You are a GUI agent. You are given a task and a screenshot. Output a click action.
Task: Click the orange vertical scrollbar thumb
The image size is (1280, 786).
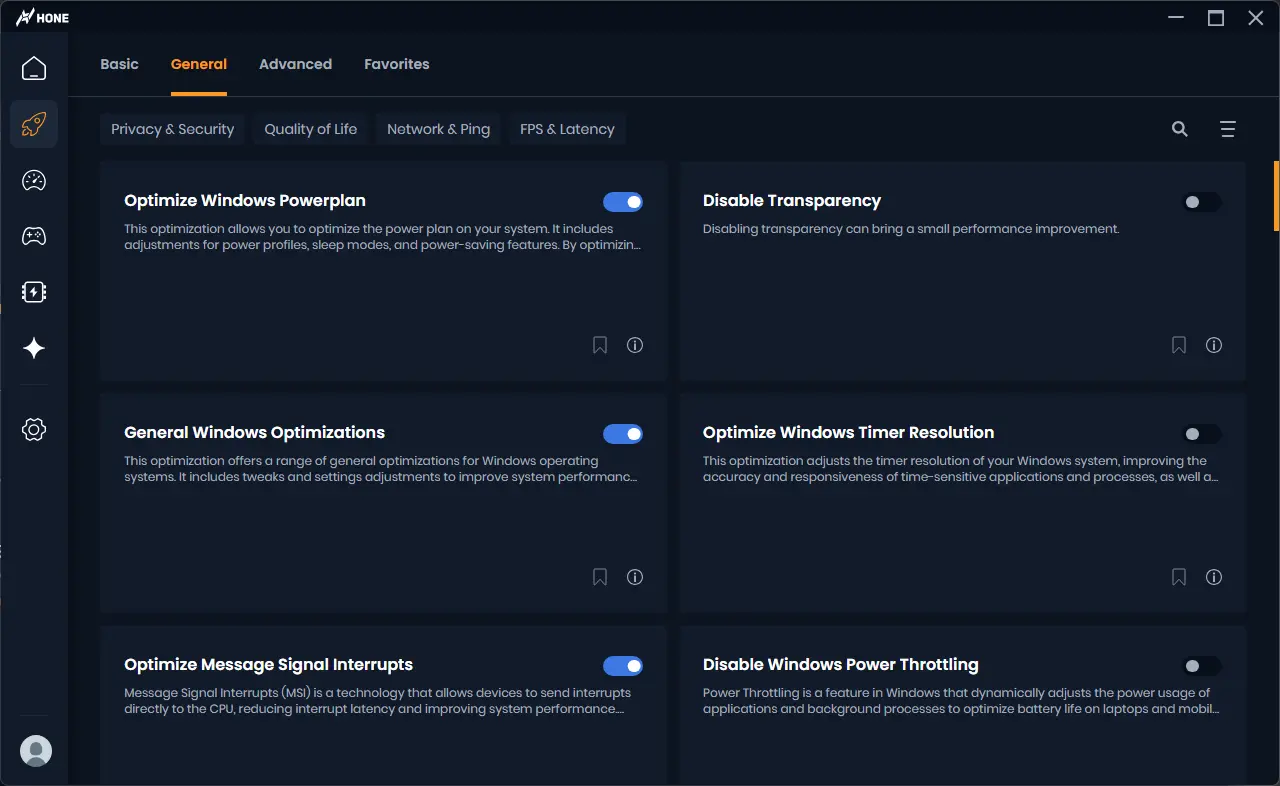[1276, 195]
